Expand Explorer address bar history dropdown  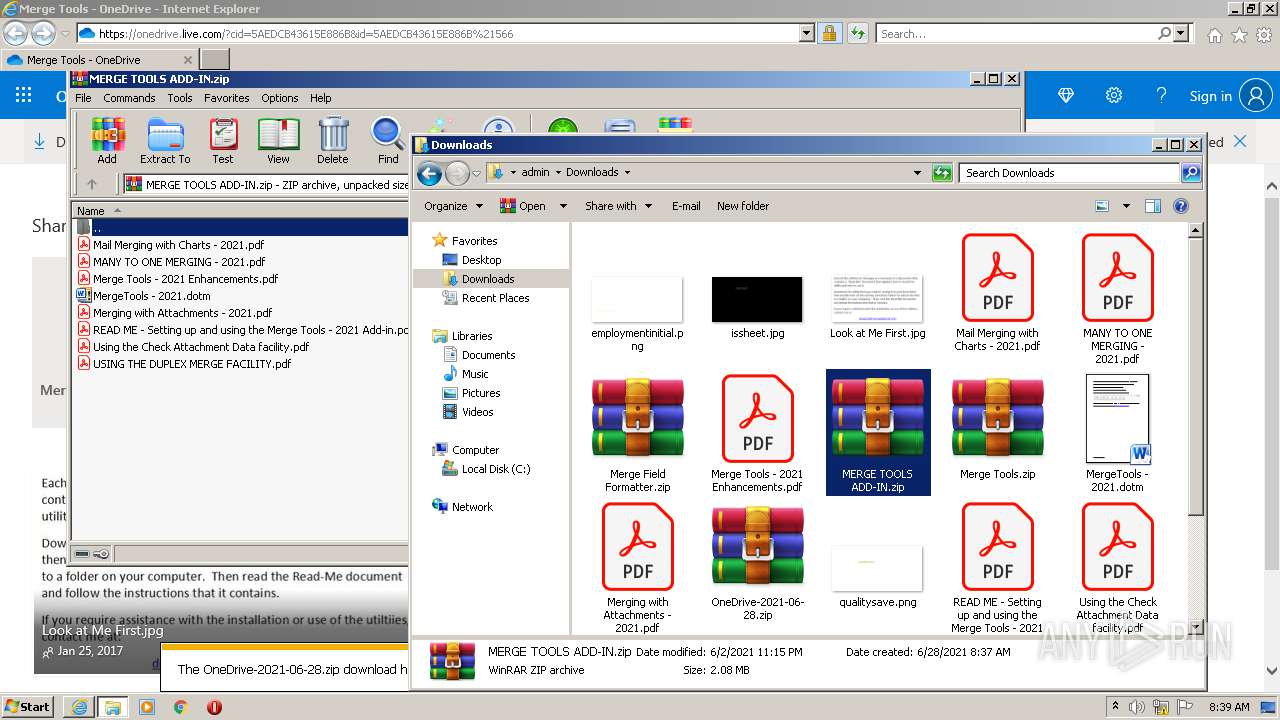pos(917,173)
